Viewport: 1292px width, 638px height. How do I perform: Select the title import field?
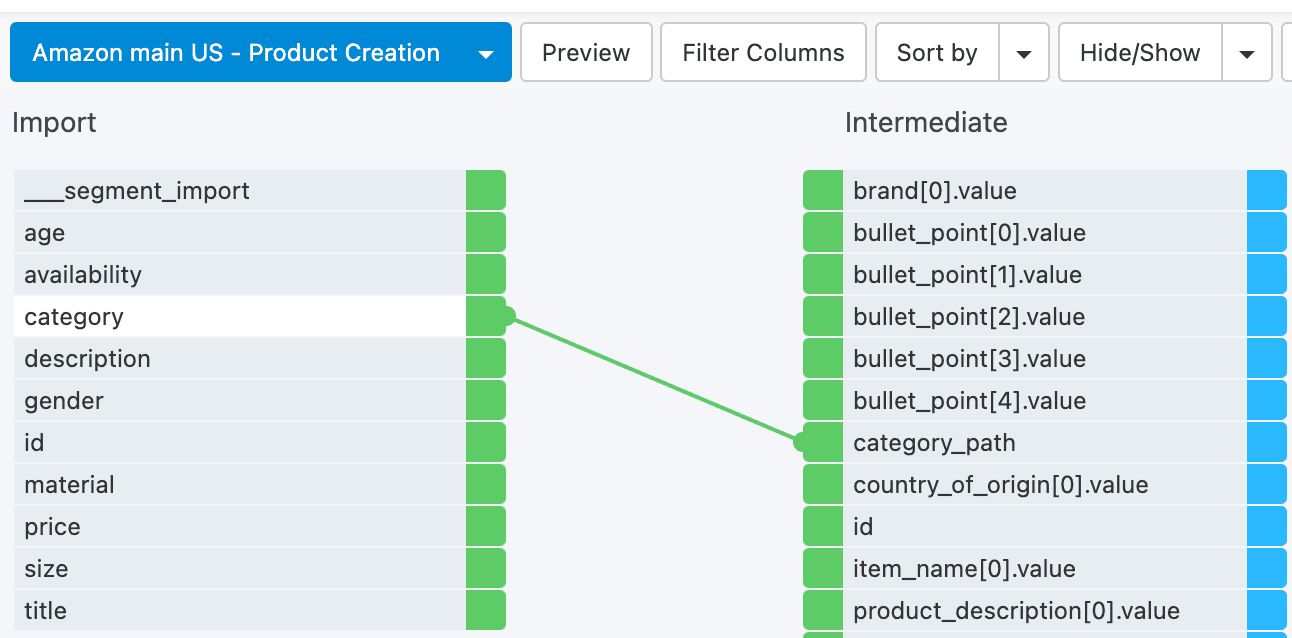point(240,611)
